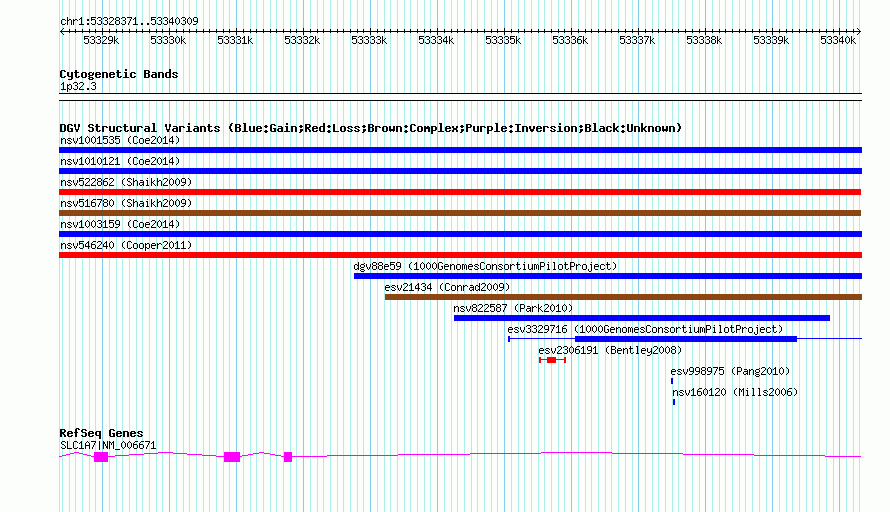Select the second SLC1A7 exon box

(x=232, y=457)
